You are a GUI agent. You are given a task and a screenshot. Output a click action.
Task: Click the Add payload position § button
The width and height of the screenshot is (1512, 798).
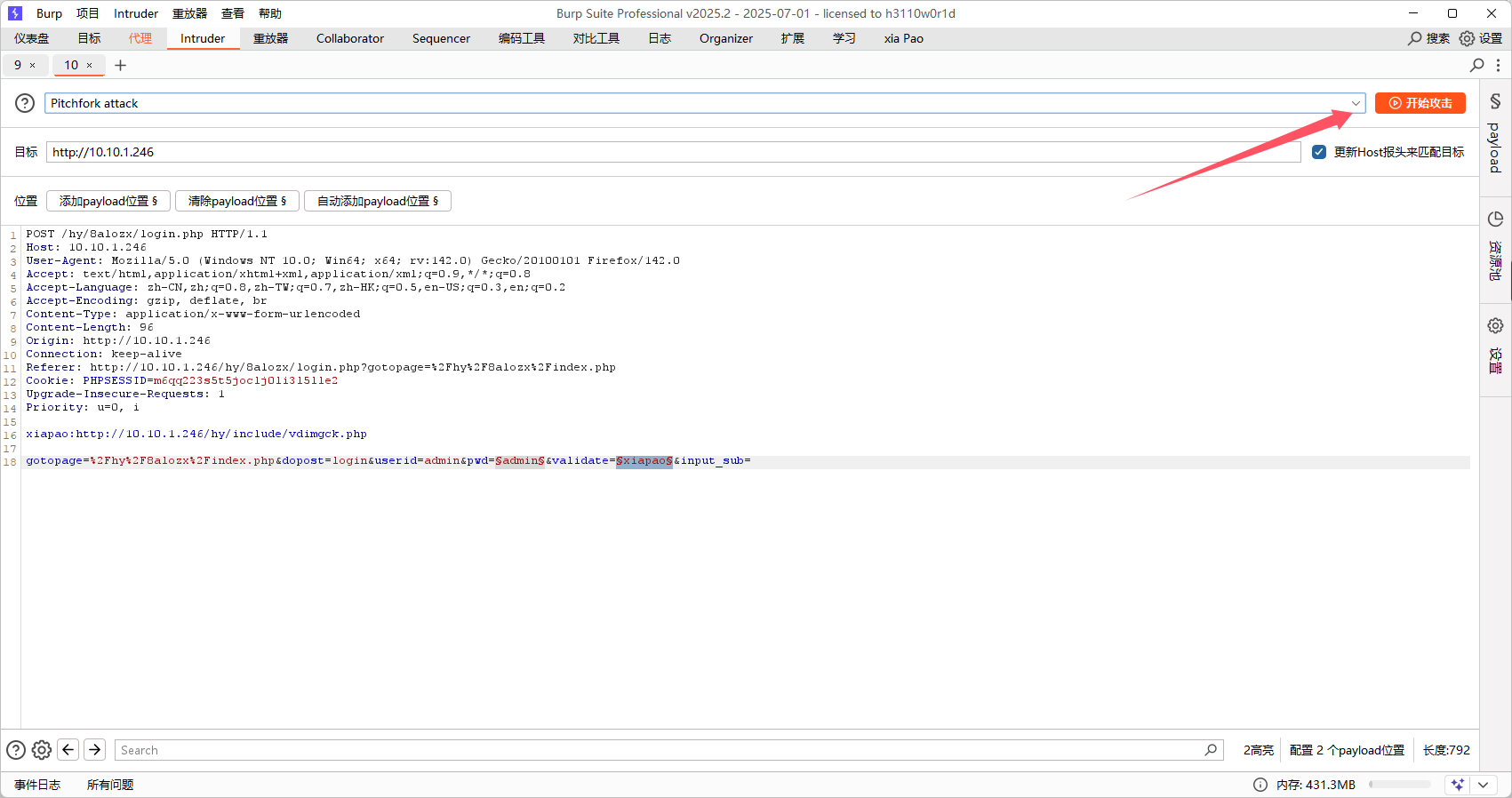108,201
